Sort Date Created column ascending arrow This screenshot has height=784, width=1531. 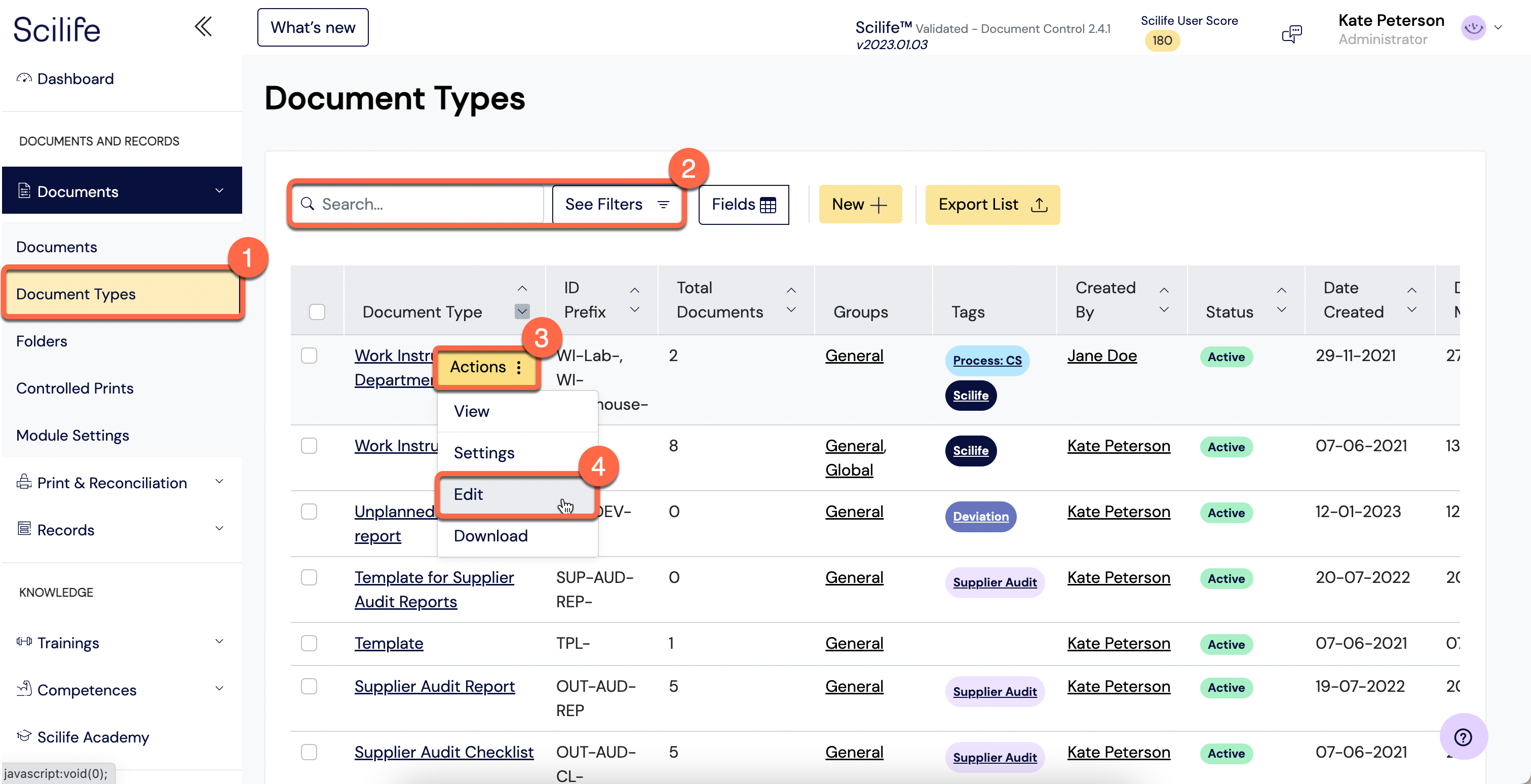coord(1411,290)
